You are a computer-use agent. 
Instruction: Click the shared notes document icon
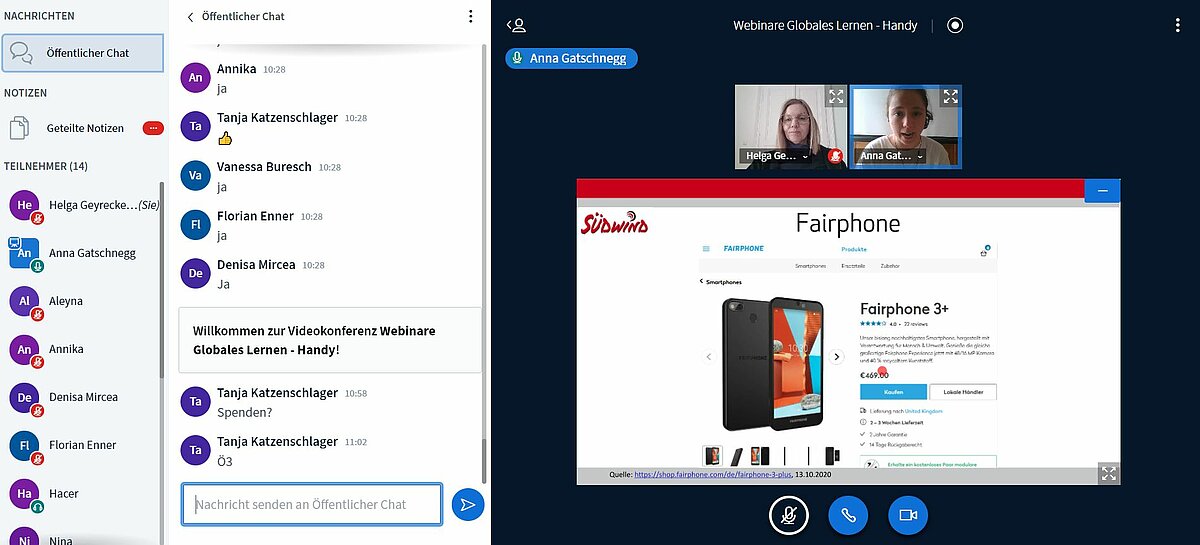click(20, 128)
